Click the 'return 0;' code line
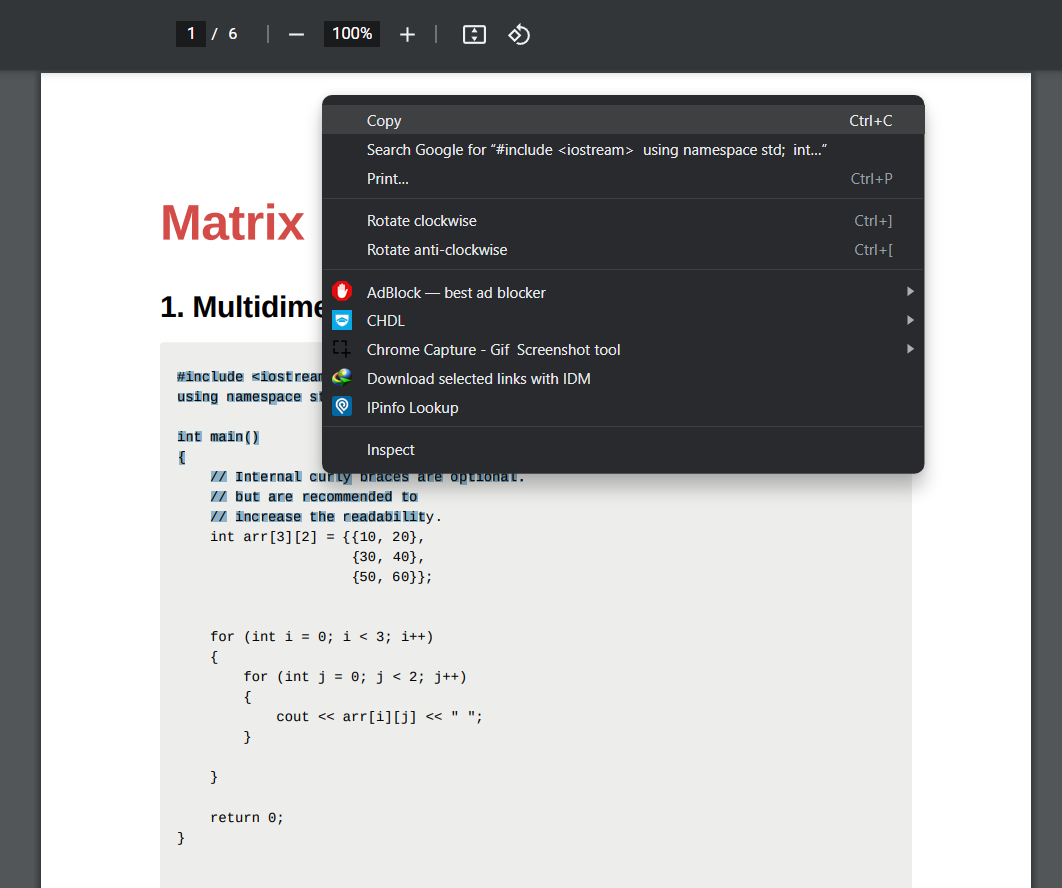Image resolution: width=1062 pixels, height=888 pixels. (247, 818)
